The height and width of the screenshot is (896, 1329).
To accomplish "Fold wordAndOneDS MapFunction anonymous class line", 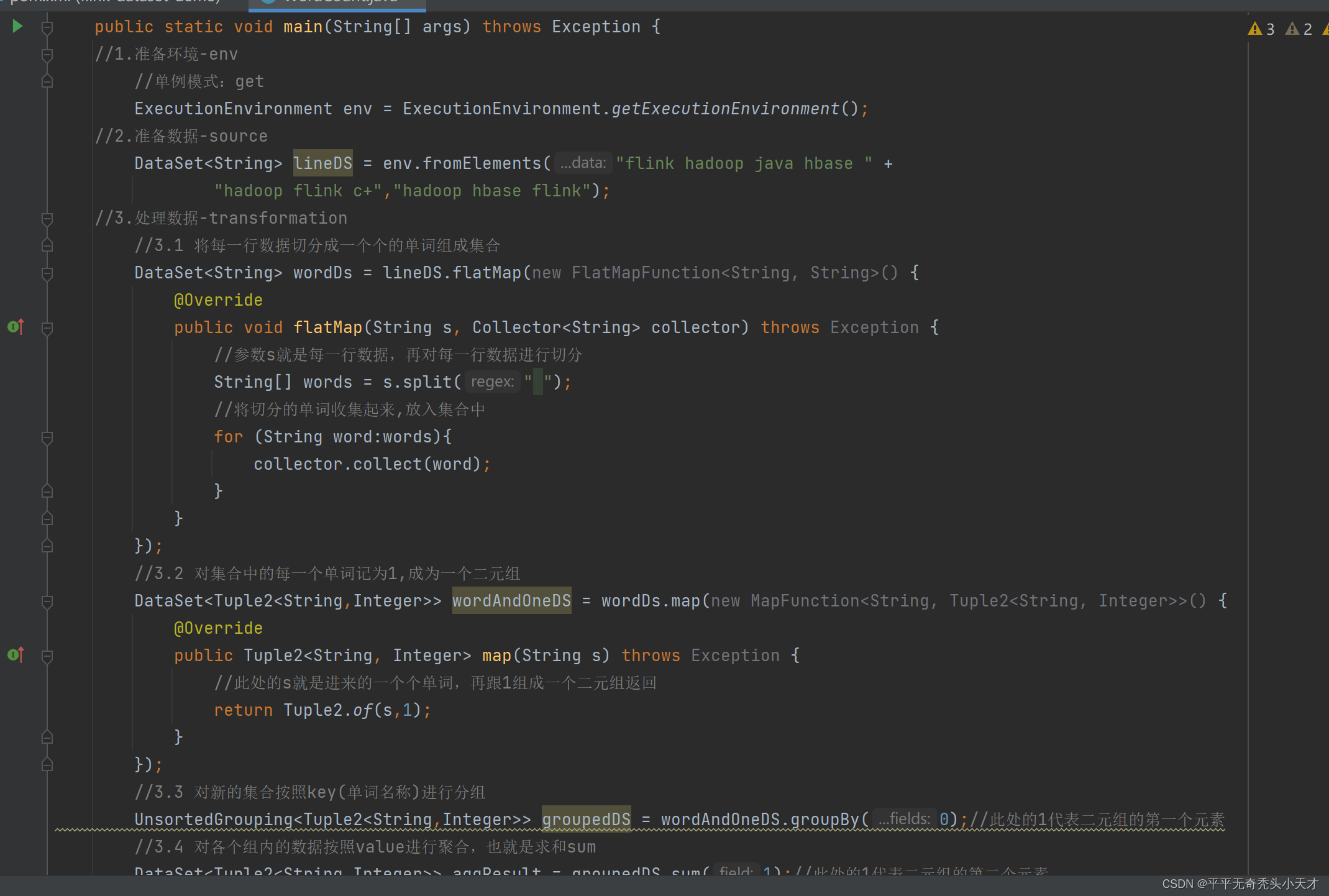I will [x=47, y=601].
